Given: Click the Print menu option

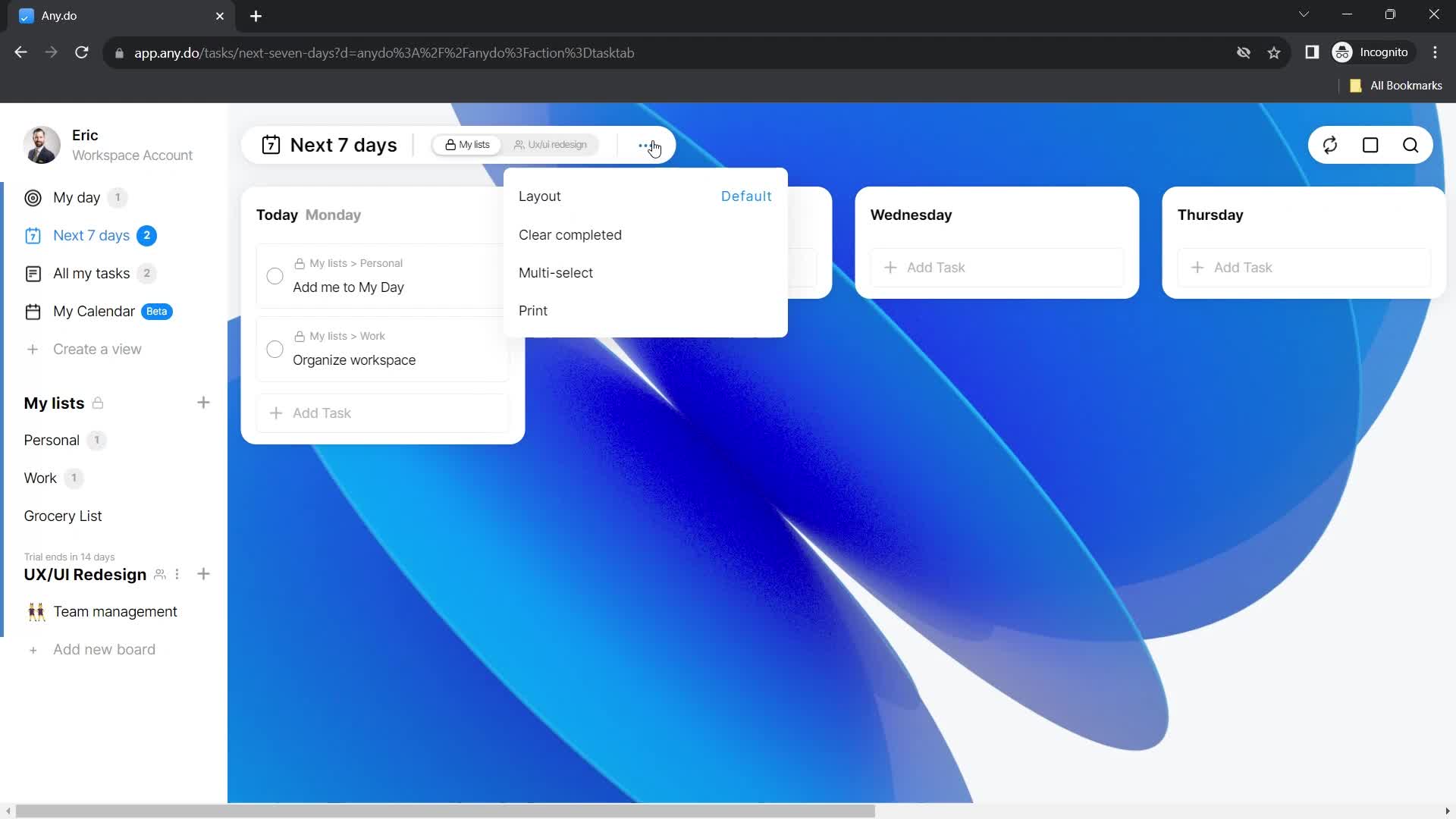Looking at the screenshot, I should (533, 310).
